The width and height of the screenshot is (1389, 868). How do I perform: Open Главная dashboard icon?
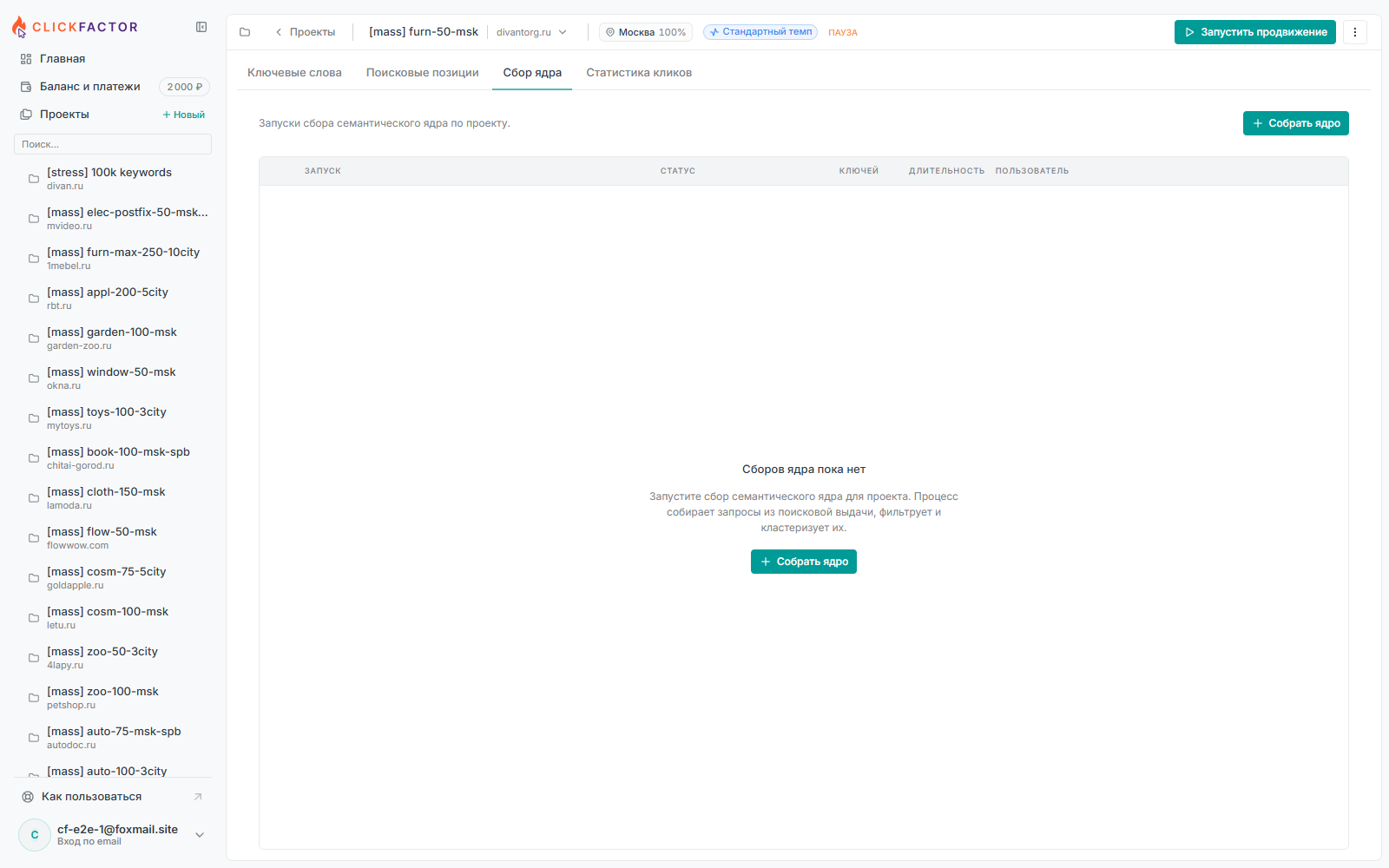click(x=26, y=59)
